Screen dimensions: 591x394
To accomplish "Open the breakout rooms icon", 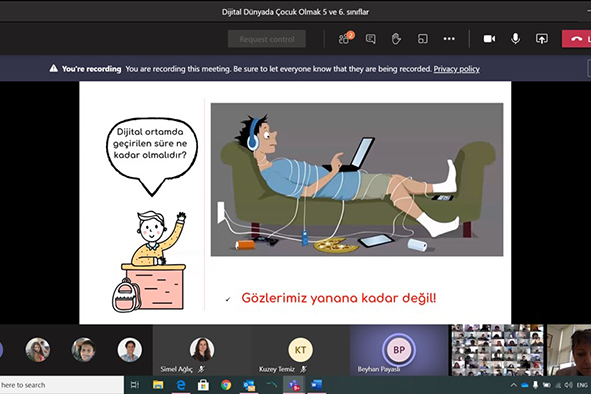I will (423, 38).
